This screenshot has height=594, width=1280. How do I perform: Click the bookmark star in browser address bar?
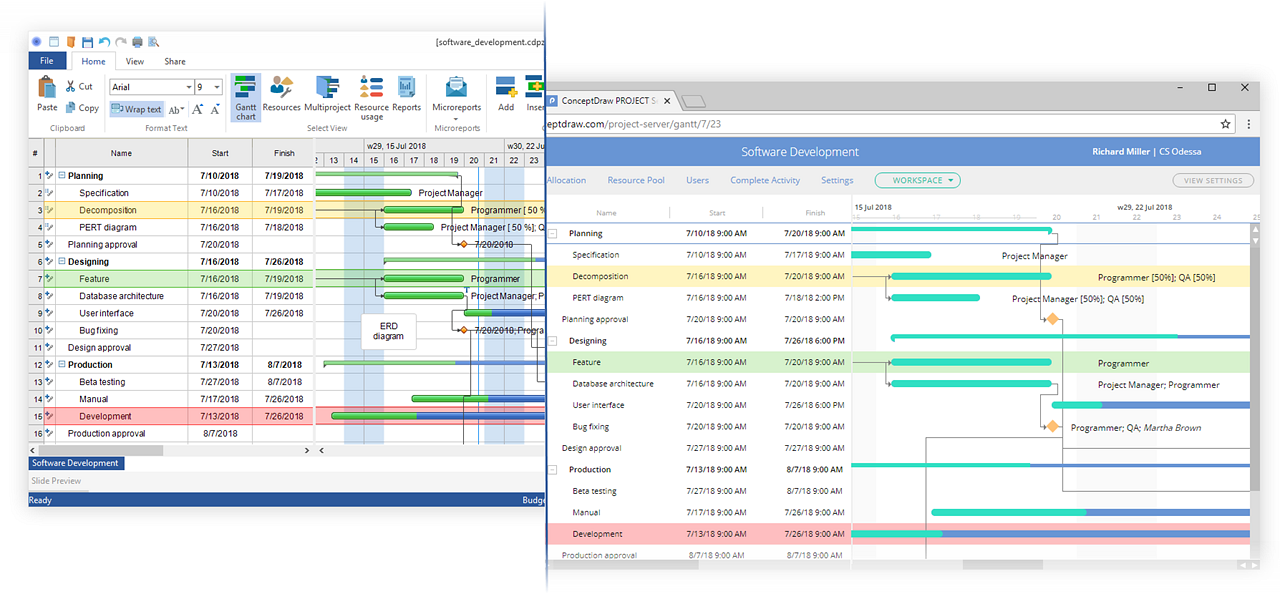[1225, 124]
